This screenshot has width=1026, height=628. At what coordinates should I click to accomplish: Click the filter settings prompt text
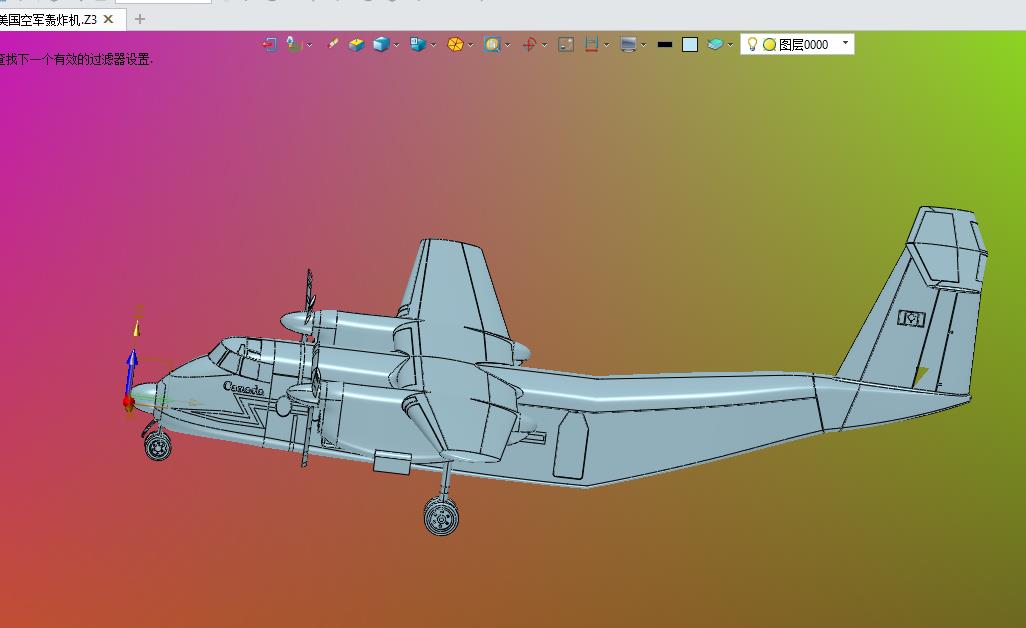click(x=77, y=60)
